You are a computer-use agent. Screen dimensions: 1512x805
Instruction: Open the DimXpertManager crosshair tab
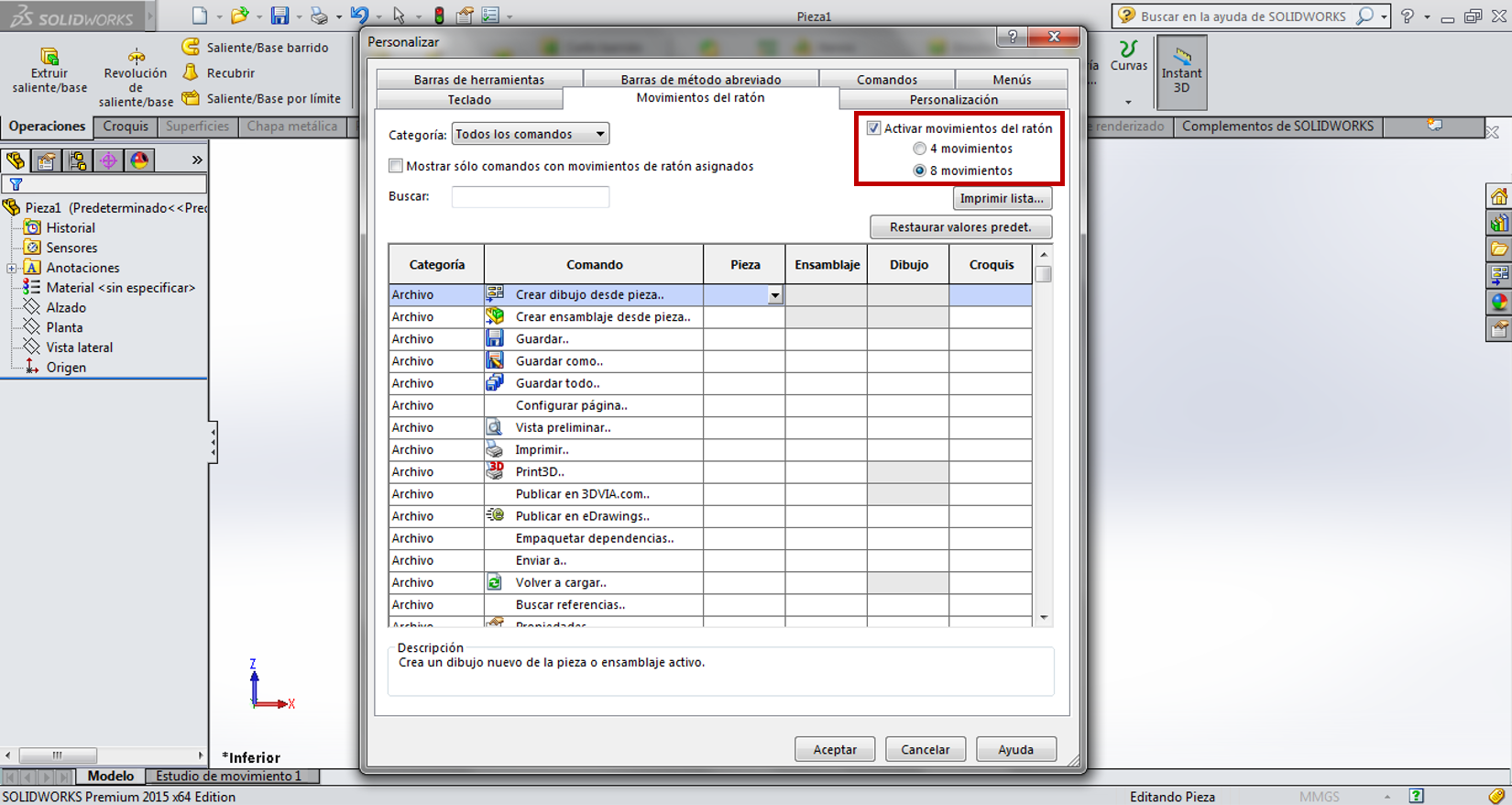pyautogui.click(x=108, y=160)
